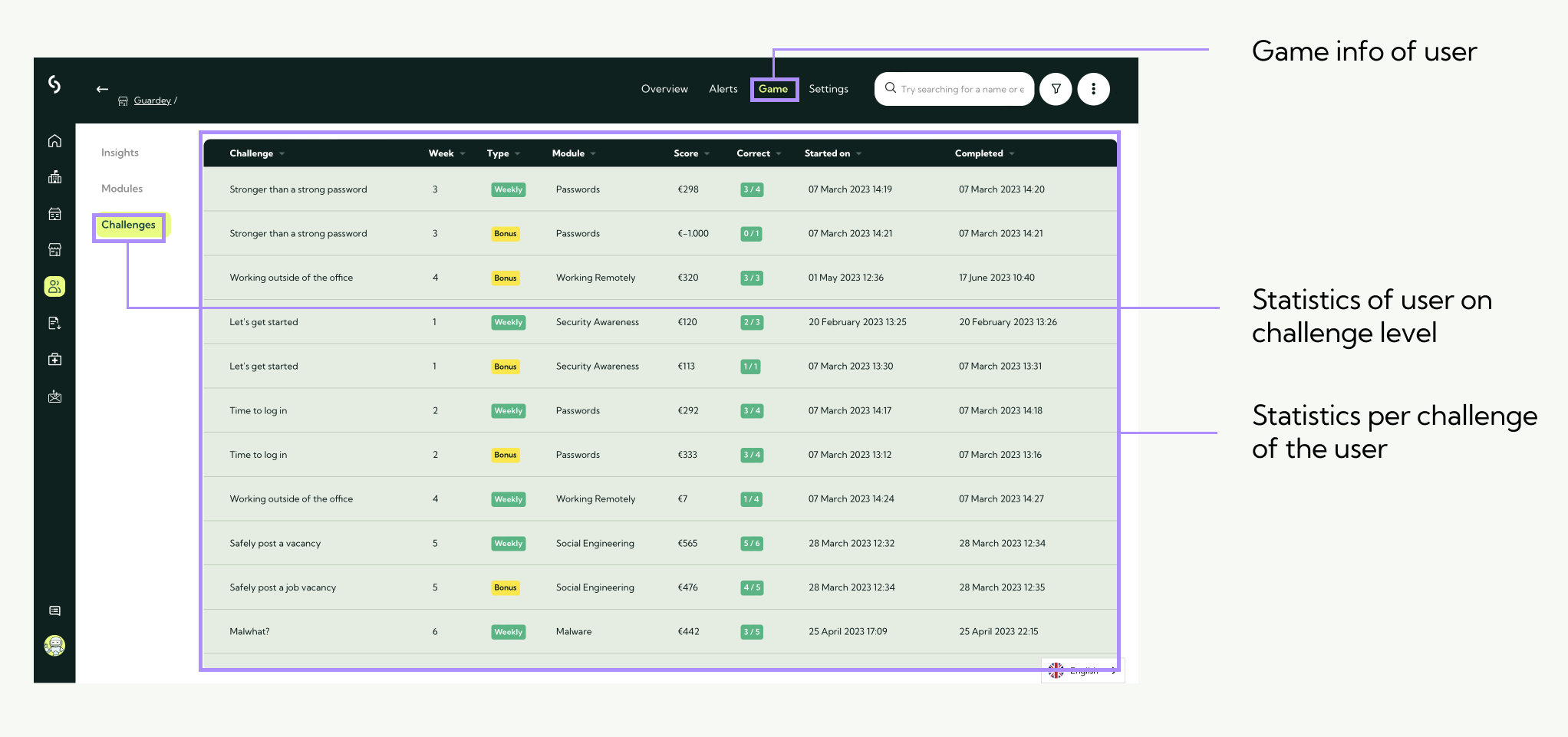The image size is (1568, 737).
Task: Click the back arrow in the header
Action: (102, 89)
